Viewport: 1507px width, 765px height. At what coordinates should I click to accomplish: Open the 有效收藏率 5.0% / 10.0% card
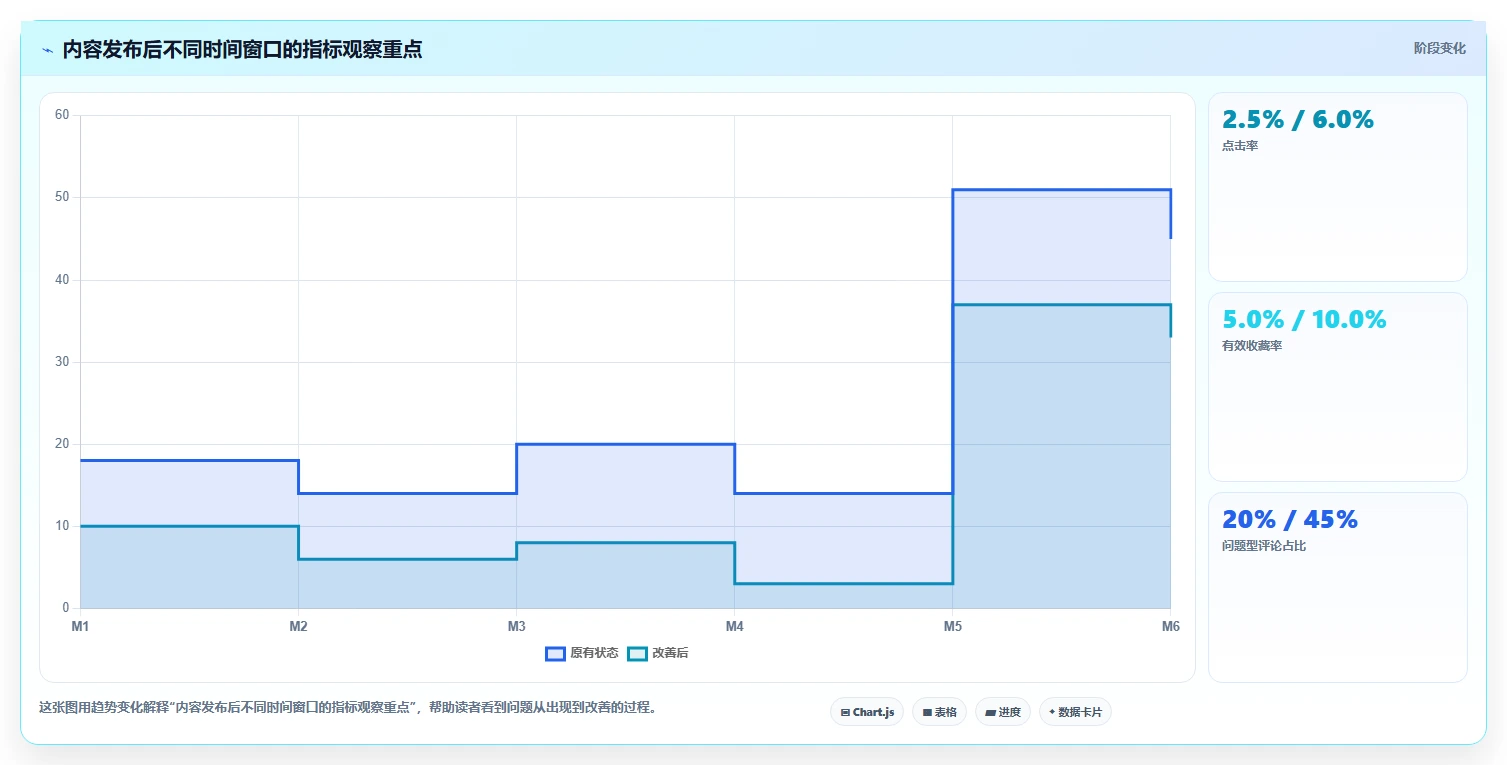1337,387
